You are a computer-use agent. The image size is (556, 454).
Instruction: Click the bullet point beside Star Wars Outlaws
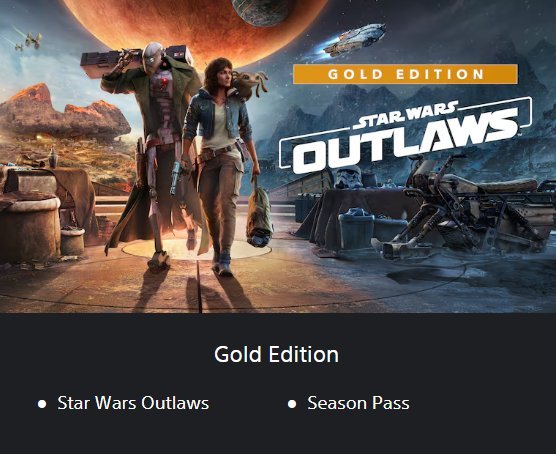pyautogui.click(x=42, y=404)
